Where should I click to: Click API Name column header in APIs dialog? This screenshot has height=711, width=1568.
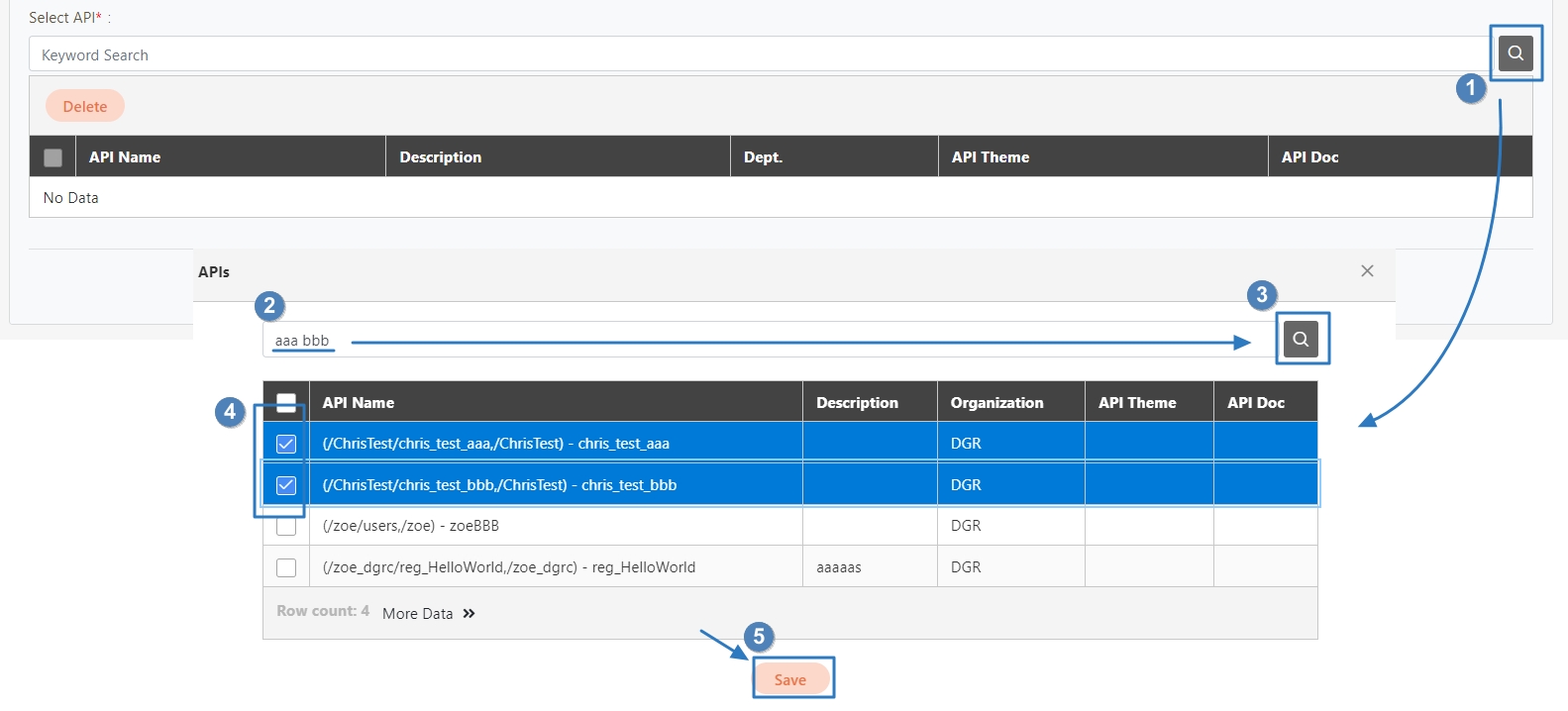pos(359,403)
